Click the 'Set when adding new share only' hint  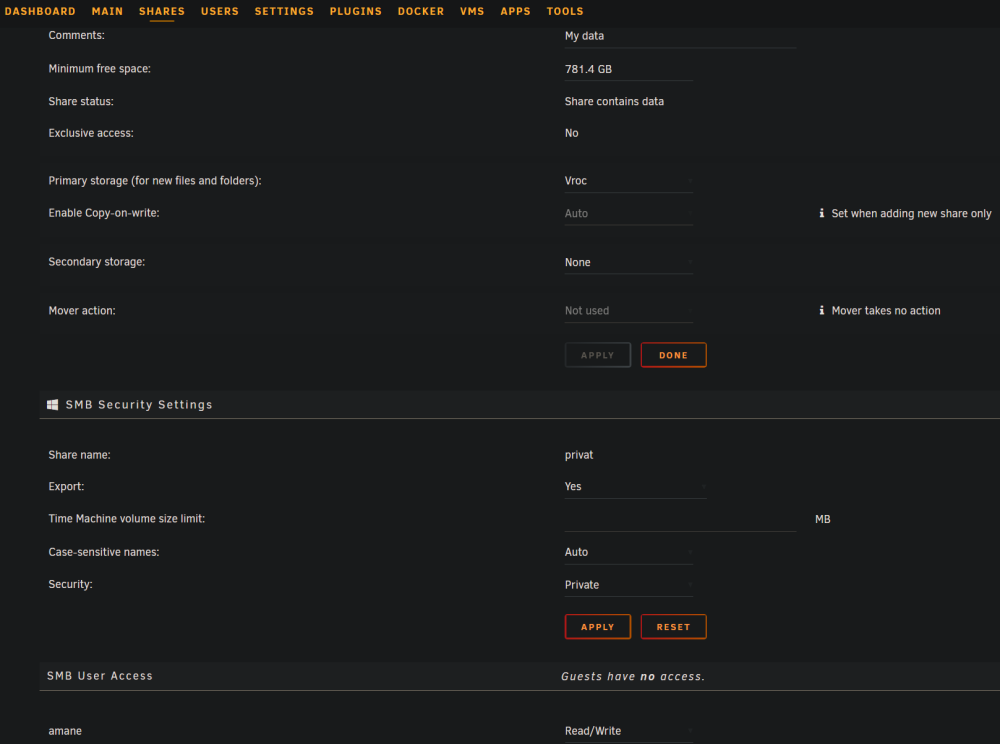click(x=911, y=214)
